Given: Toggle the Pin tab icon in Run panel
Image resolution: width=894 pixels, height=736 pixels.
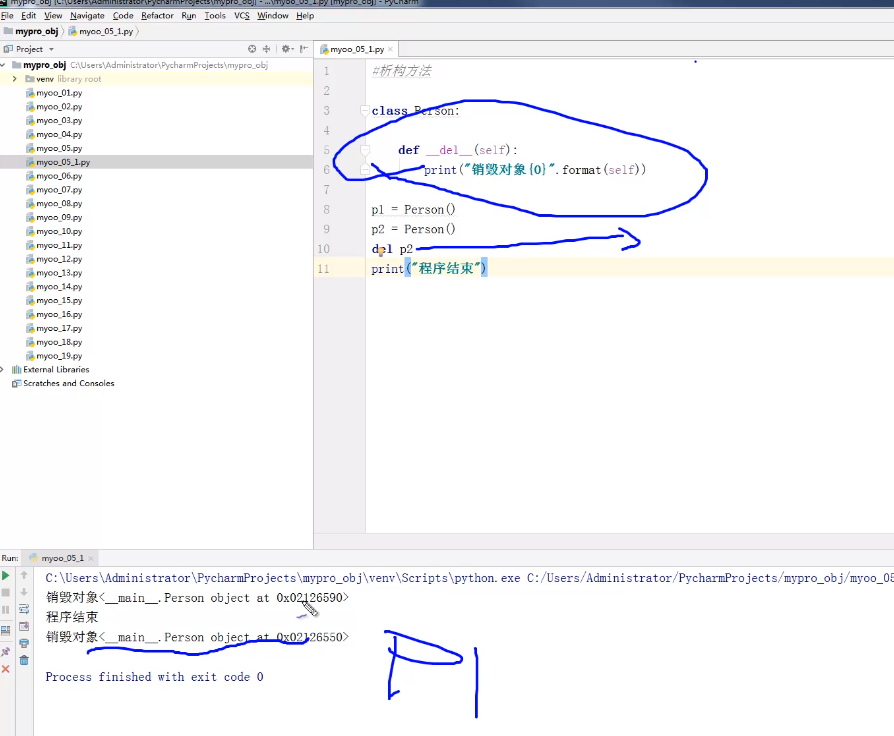Looking at the screenshot, I should (x=6, y=652).
